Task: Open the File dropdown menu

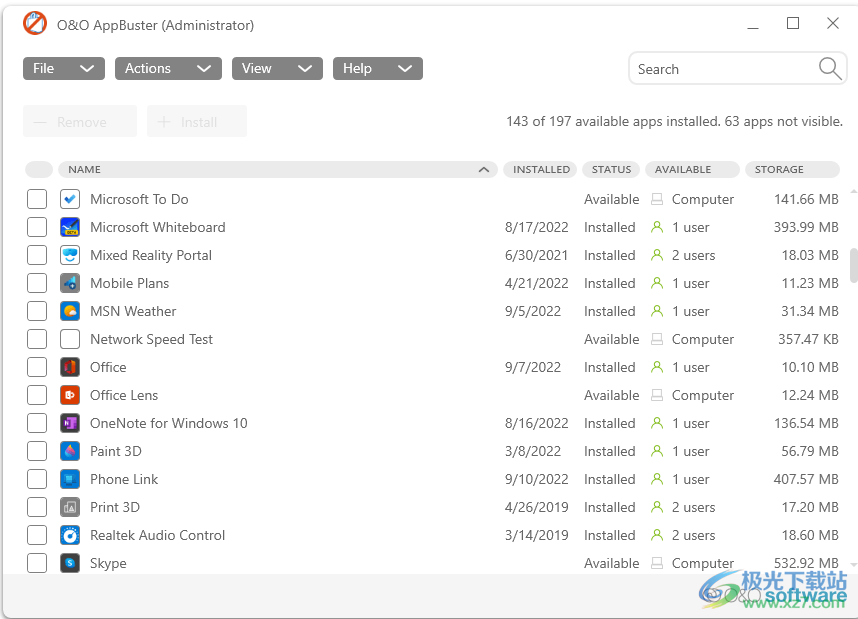Action: pos(63,68)
